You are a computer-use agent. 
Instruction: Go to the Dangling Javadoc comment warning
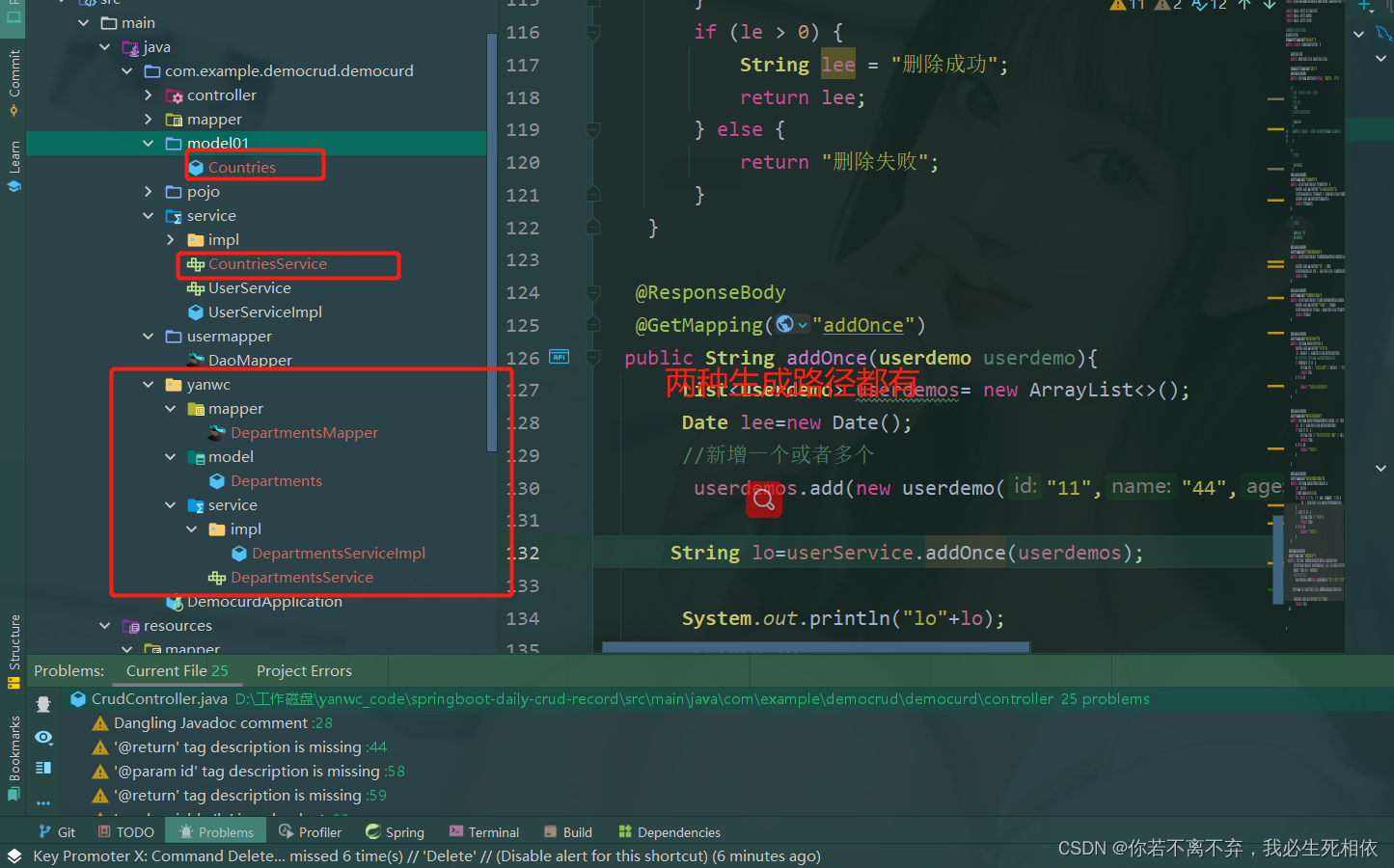(x=210, y=723)
